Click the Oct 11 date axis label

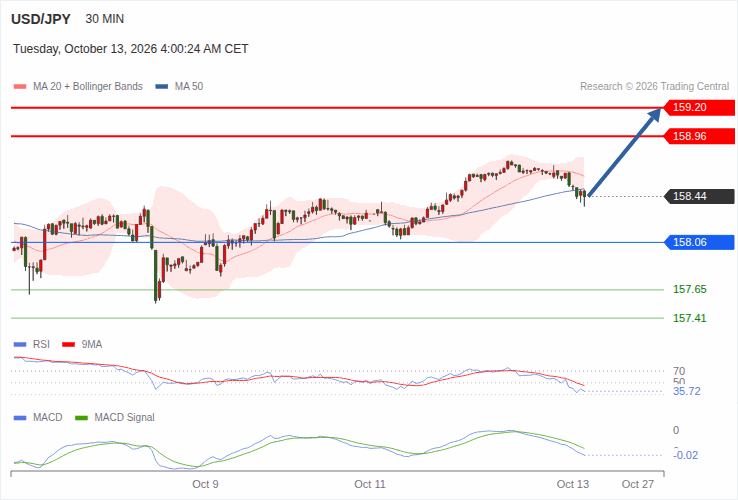(x=370, y=484)
